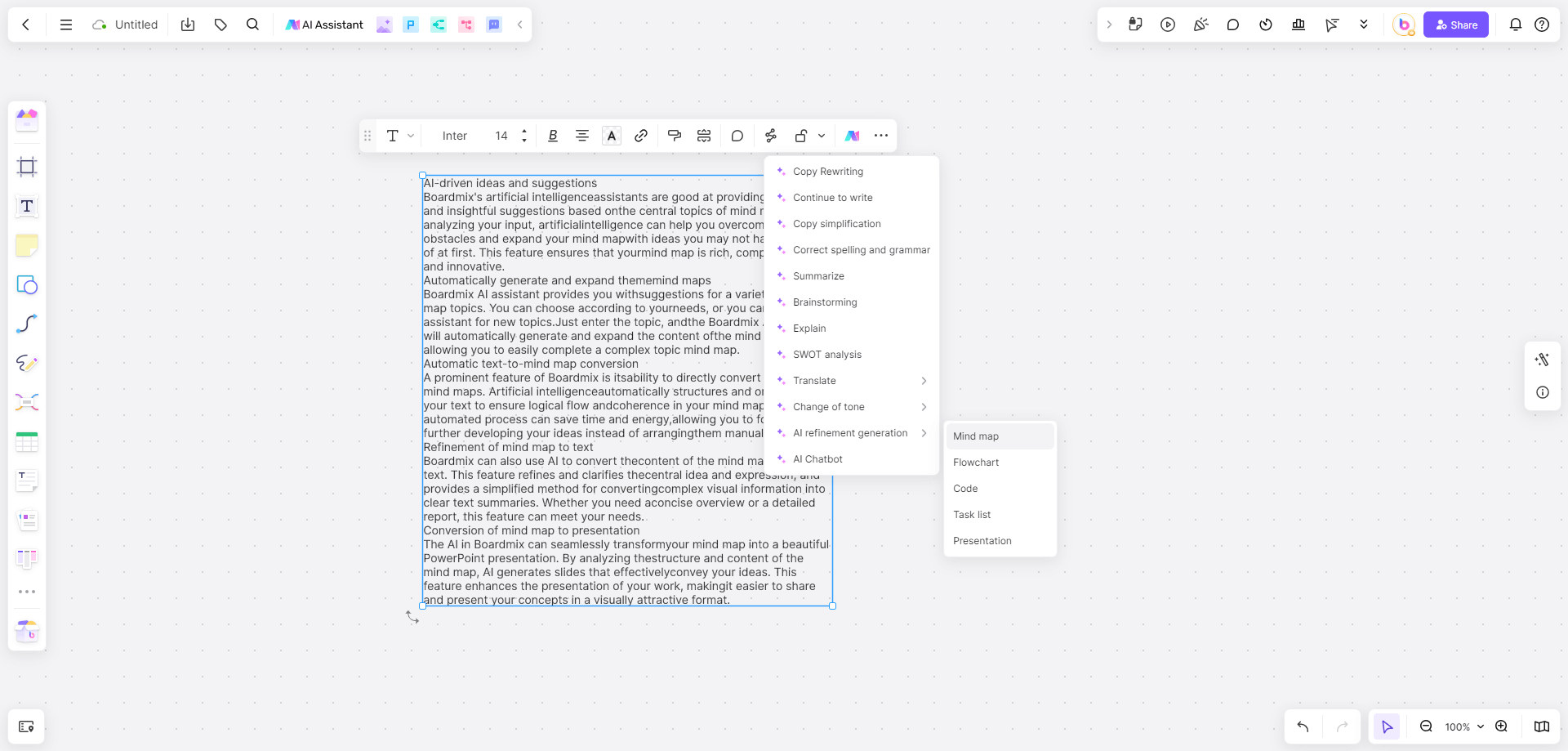1568x751 pixels.
Task: Select the Text tool in sidebar
Action: pos(27,206)
